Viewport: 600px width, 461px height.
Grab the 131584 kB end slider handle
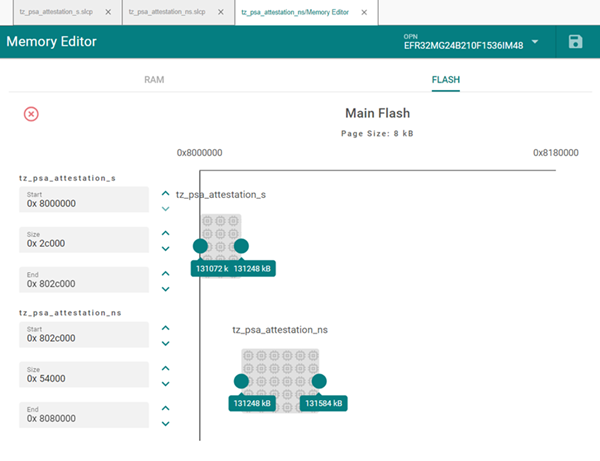click(x=319, y=381)
